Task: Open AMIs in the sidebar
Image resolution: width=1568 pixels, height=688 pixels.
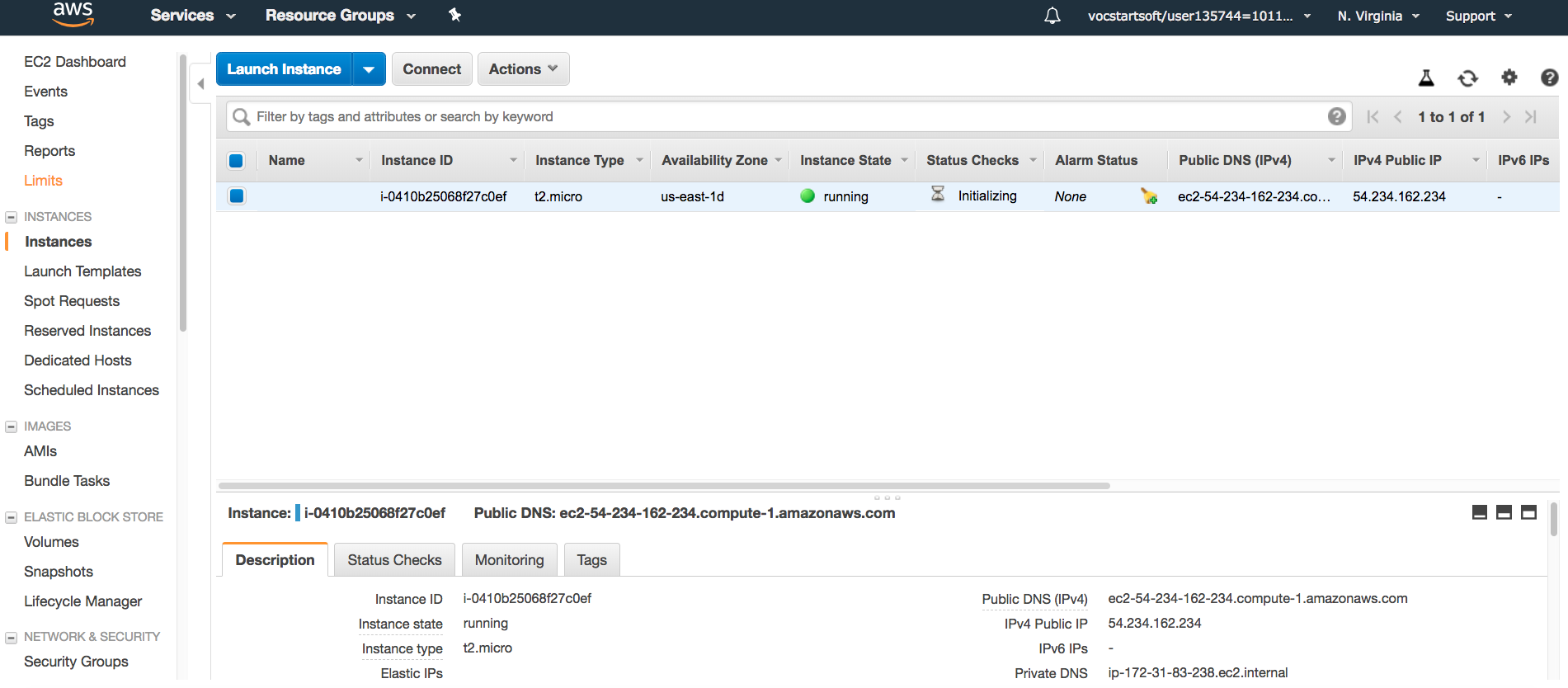Action: (40, 451)
